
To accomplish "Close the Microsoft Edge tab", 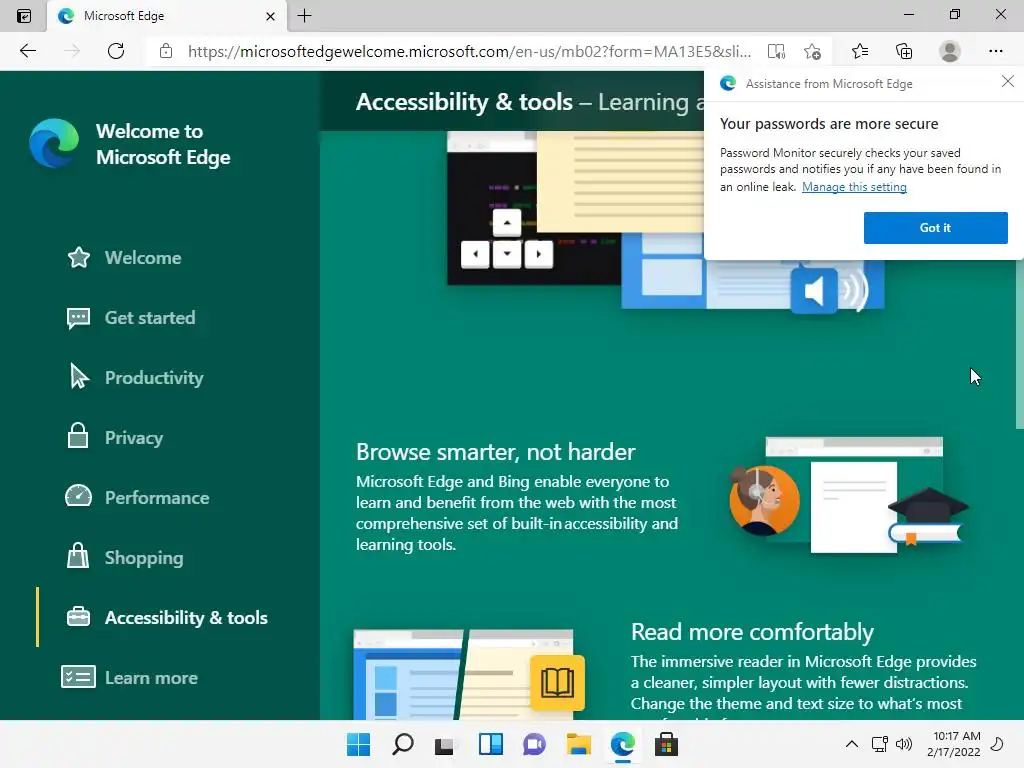I will tap(270, 16).
